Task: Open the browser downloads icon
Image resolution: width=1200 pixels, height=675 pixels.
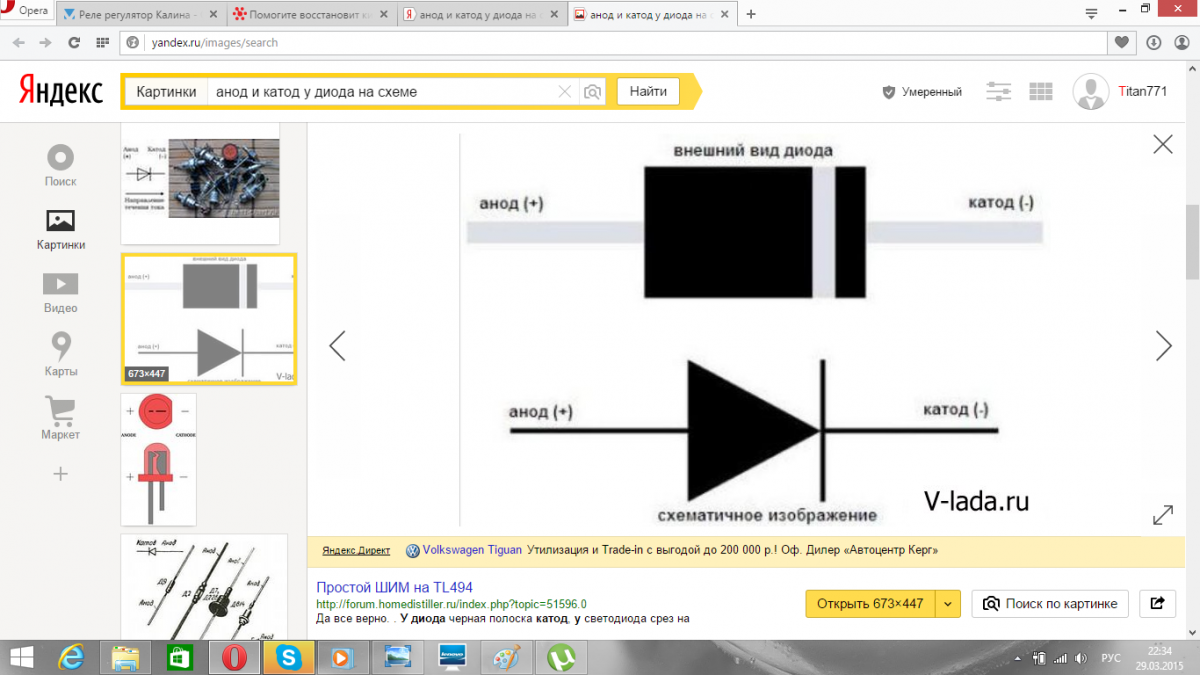Action: pos(1153,43)
